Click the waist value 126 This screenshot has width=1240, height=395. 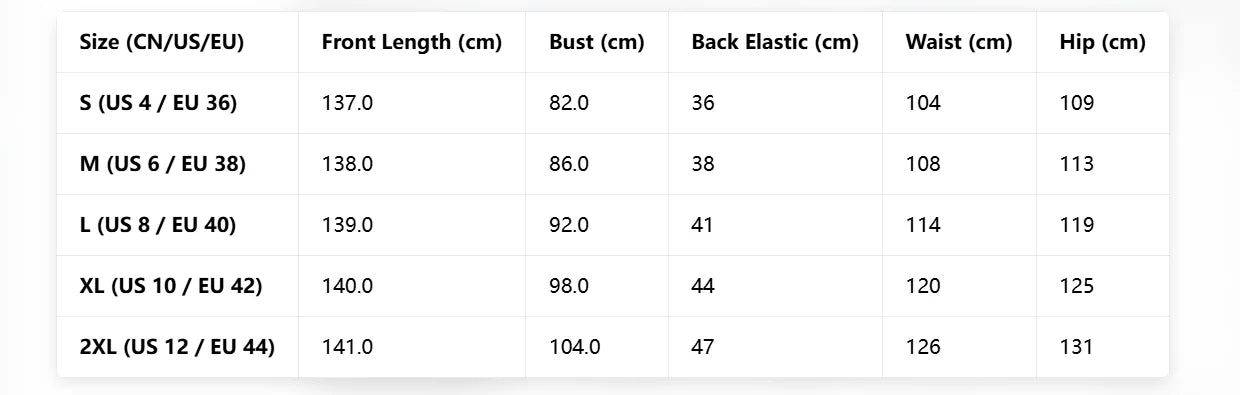pos(923,347)
